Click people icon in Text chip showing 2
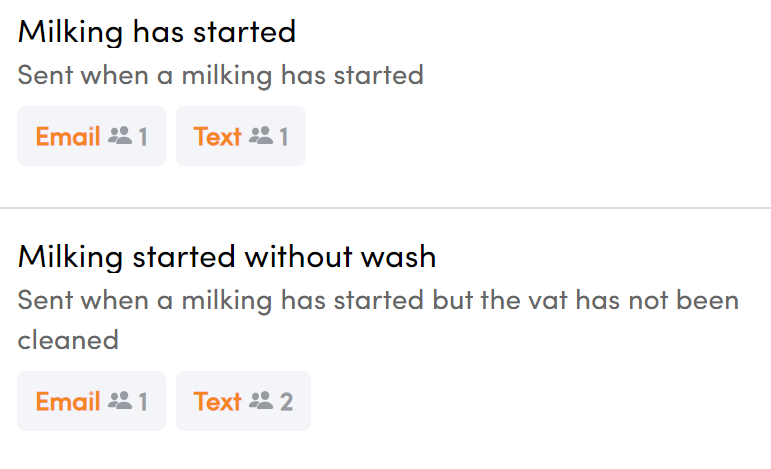The image size is (771, 469). (261, 401)
